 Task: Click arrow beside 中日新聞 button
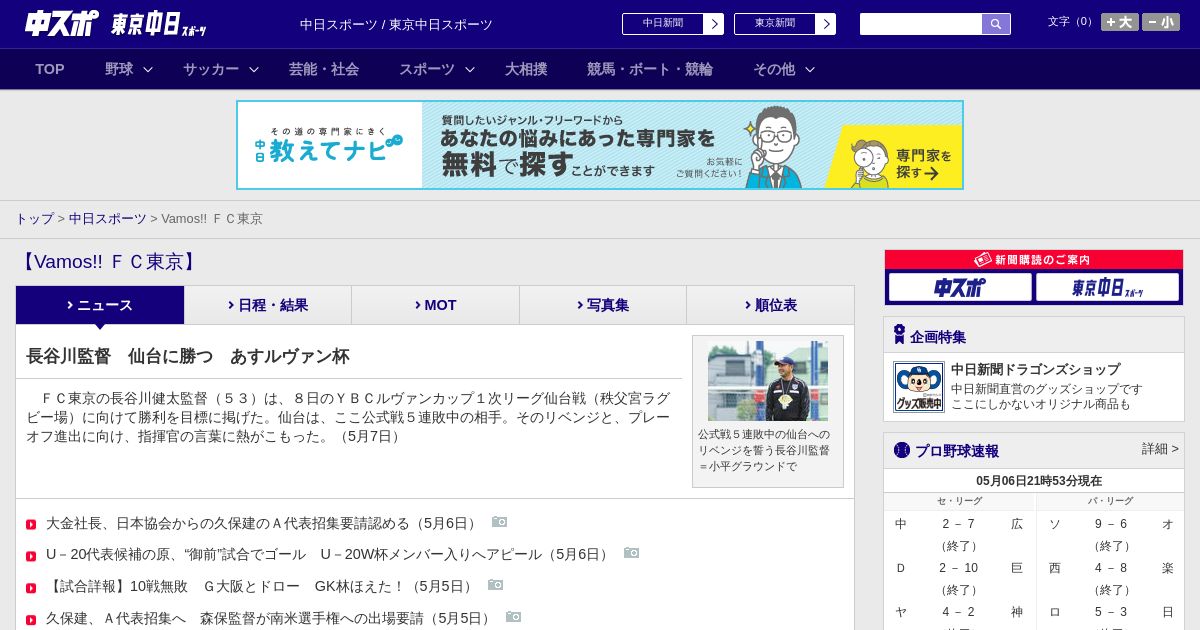point(714,24)
